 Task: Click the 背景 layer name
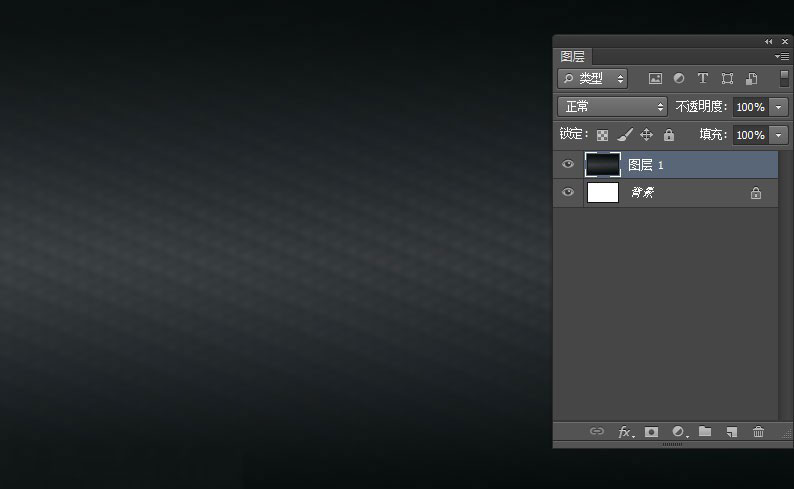[x=643, y=192]
